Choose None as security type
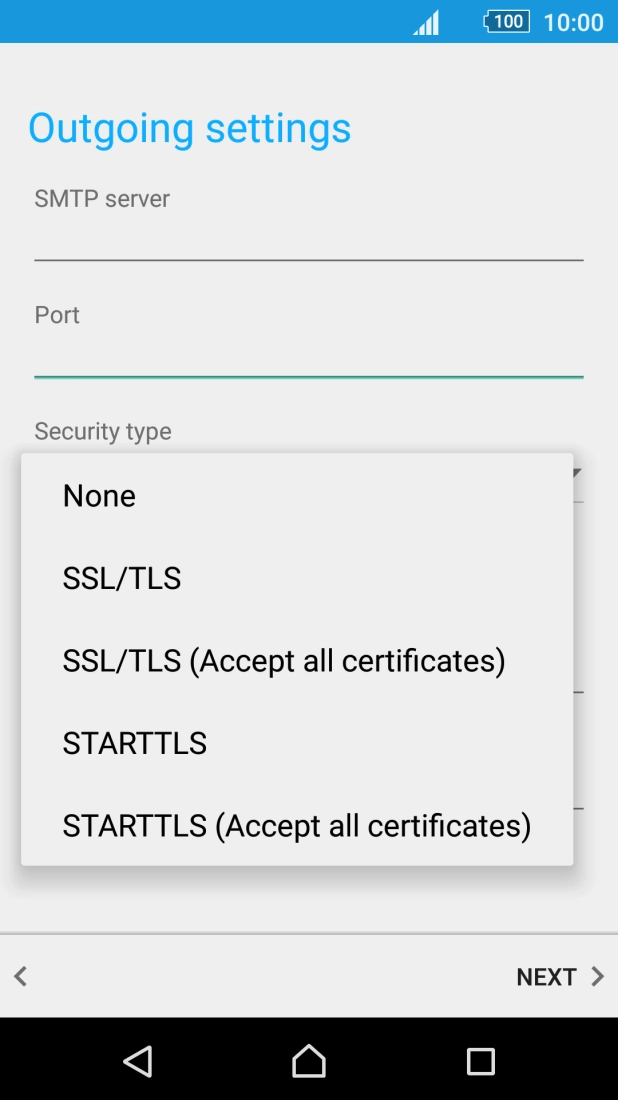This screenshot has height=1100, width=618. tap(99, 495)
